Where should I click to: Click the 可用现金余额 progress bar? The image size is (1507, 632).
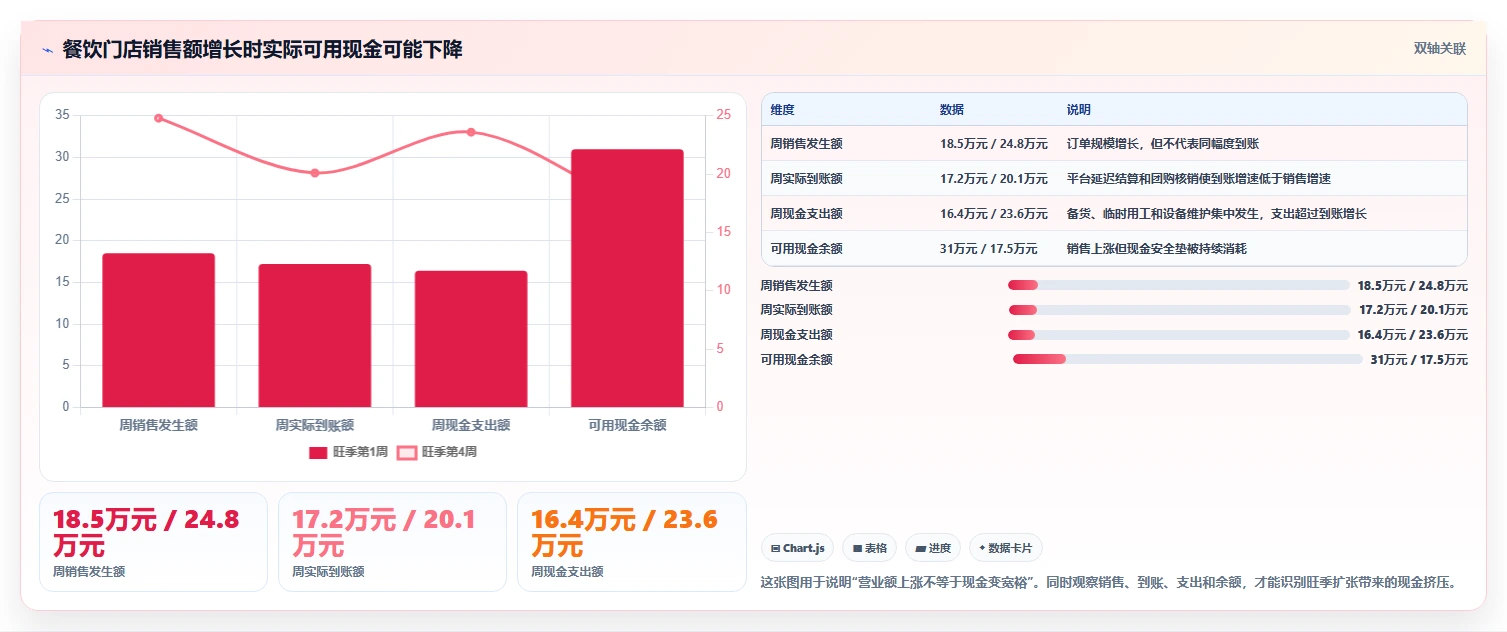pos(1188,359)
